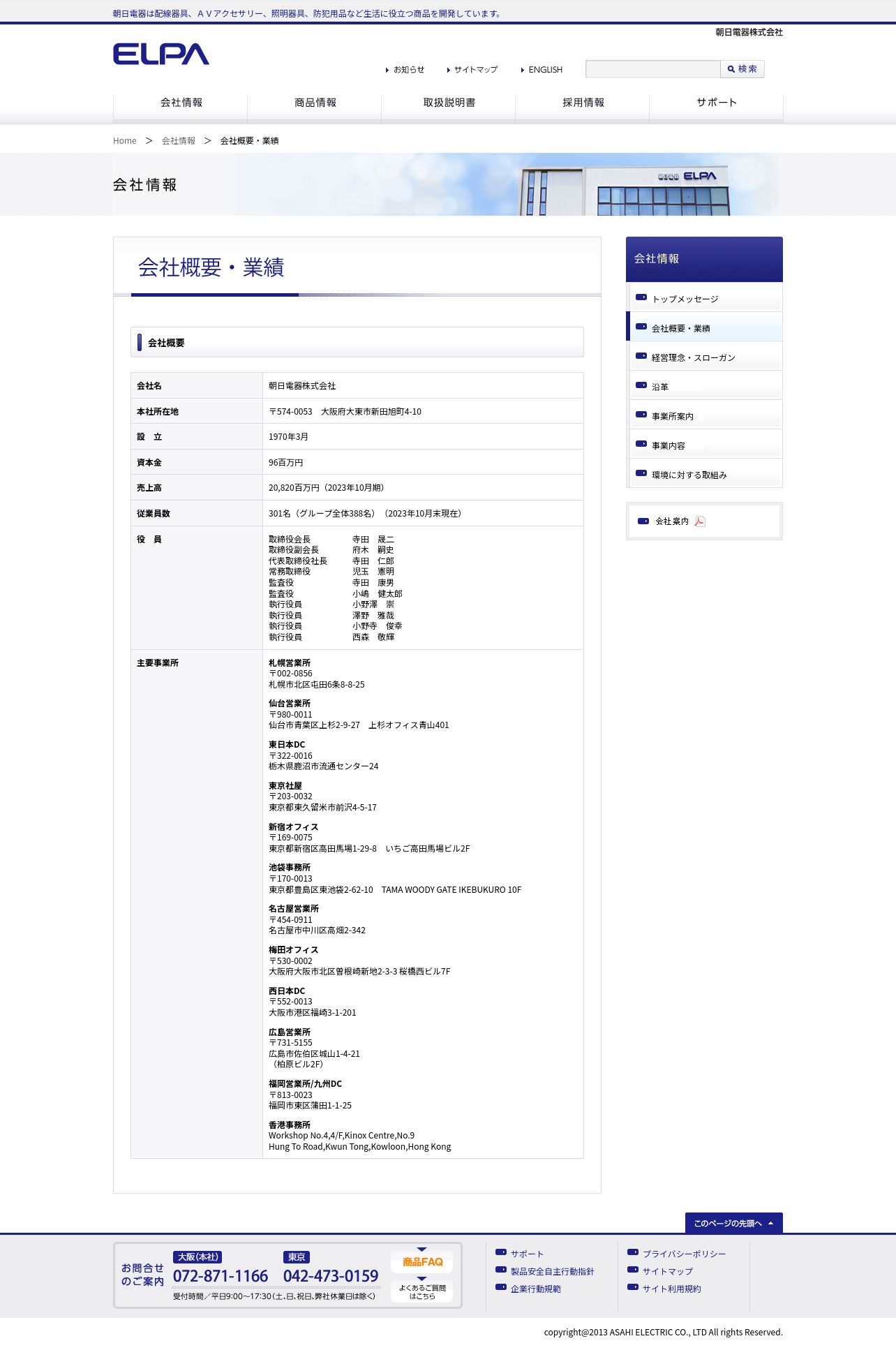Click the Osaka phone number 072-871-1166
The image size is (896, 1357).
221,1276
